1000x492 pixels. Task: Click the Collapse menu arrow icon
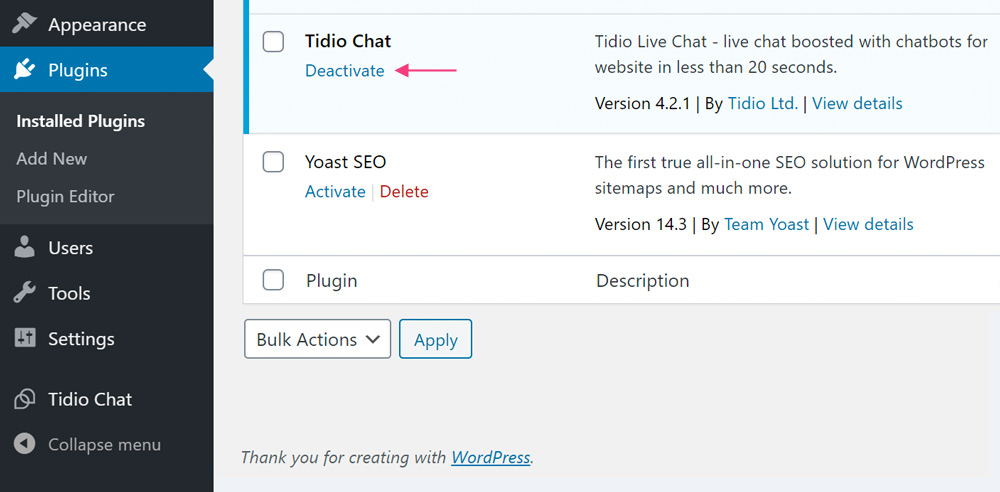25,444
